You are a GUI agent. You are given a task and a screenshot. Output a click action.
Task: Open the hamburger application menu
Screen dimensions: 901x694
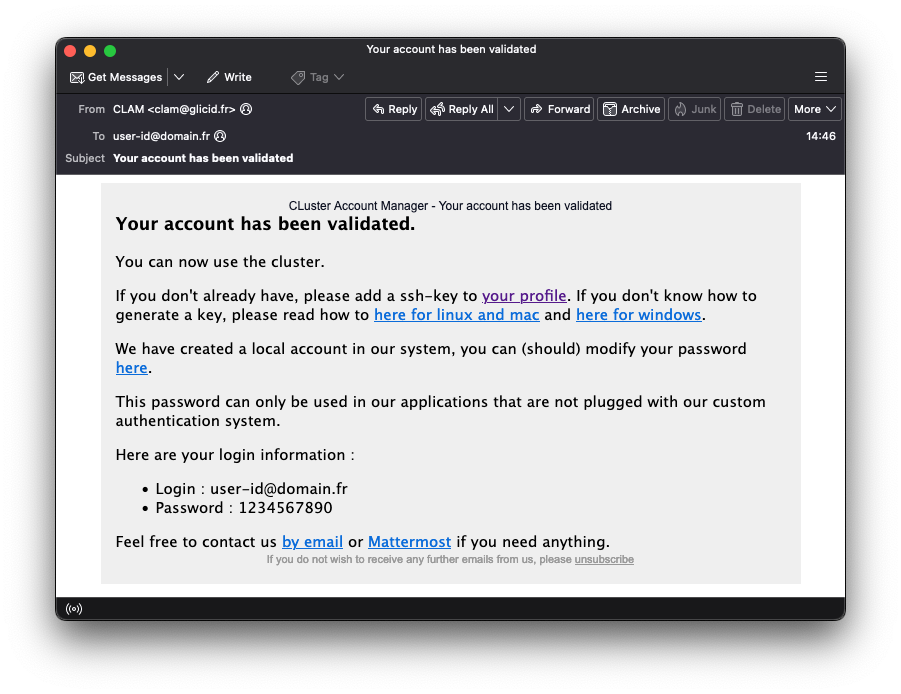coord(821,77)
